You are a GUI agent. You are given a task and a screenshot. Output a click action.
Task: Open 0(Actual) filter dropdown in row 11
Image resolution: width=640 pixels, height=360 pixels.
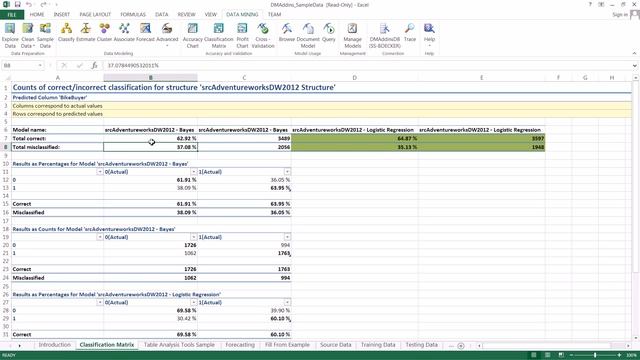click(193, 172)
